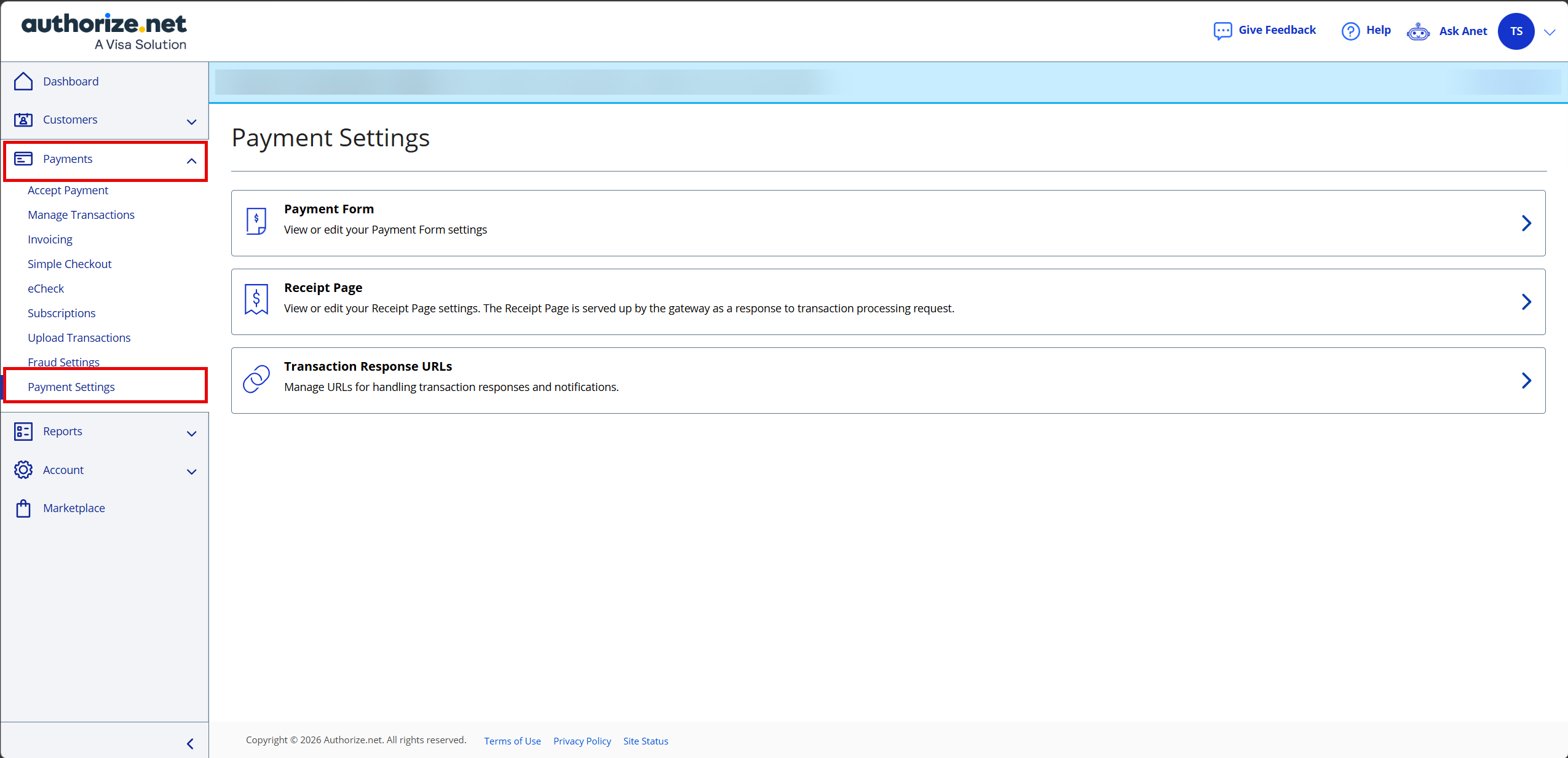Collapse the sidebar with the left arrow
This screenshot has width=1568, height=758.
190,744
